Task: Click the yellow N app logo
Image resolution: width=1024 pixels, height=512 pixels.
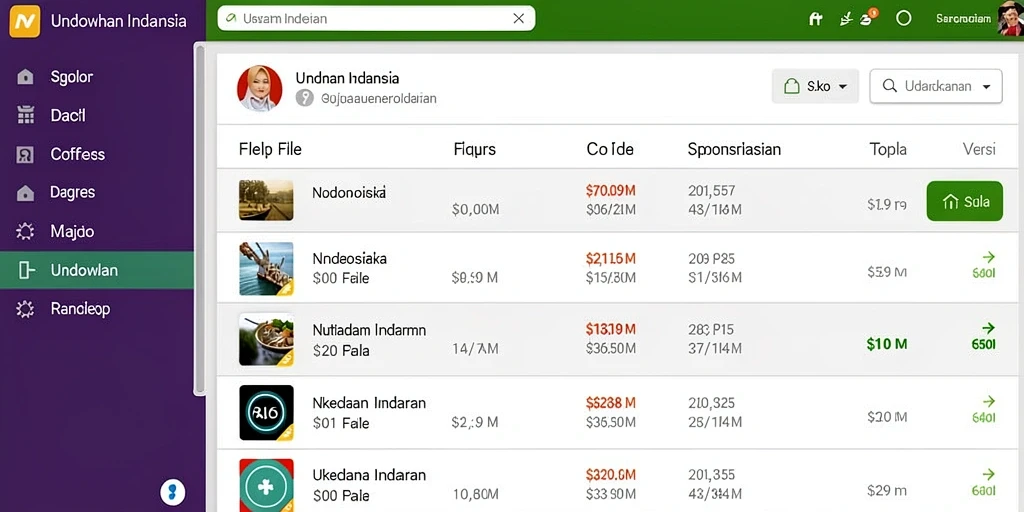Action: tap(25, 21)
